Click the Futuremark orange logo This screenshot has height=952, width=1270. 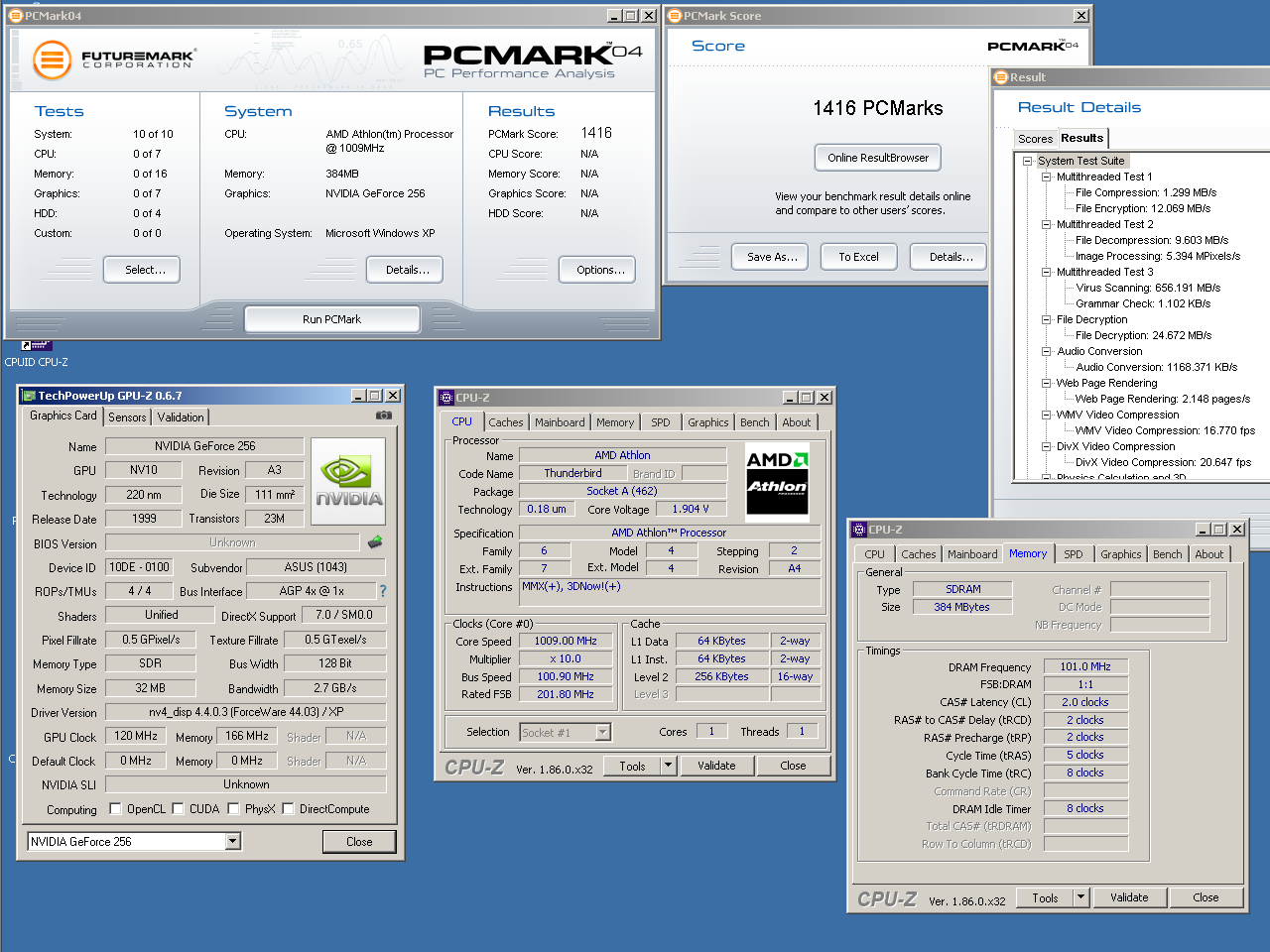point(53,59)
